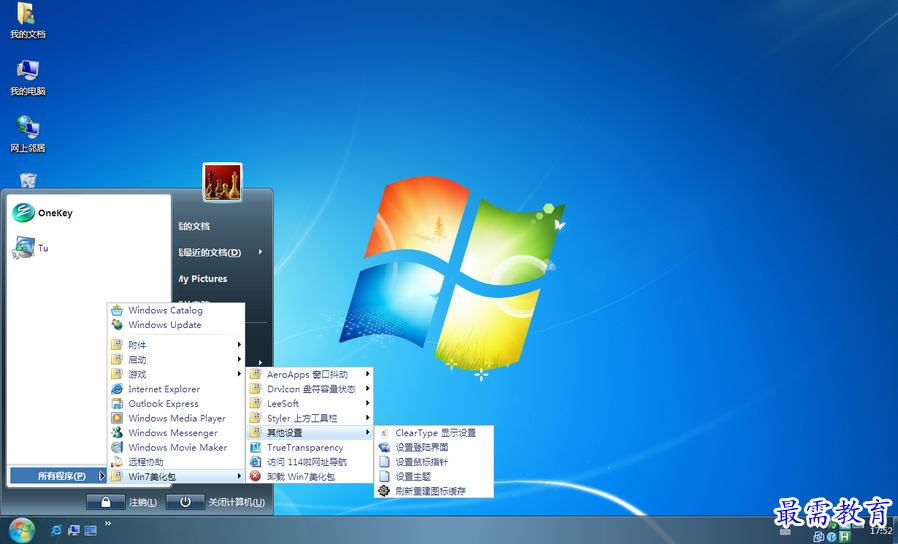Open OneKey pinned program in Start menu
The width and height of the screenshot is (898, 544).
click(43, 213)
